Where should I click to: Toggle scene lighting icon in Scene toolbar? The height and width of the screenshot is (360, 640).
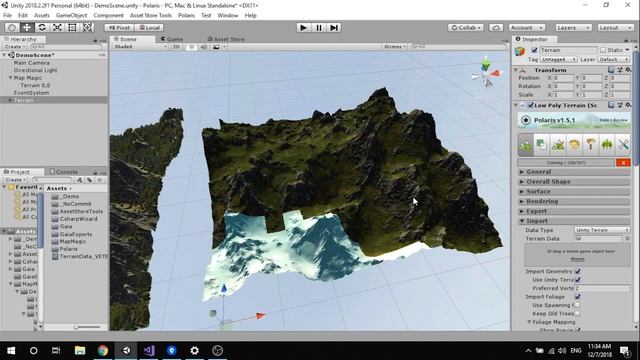[x=191, y=47]
